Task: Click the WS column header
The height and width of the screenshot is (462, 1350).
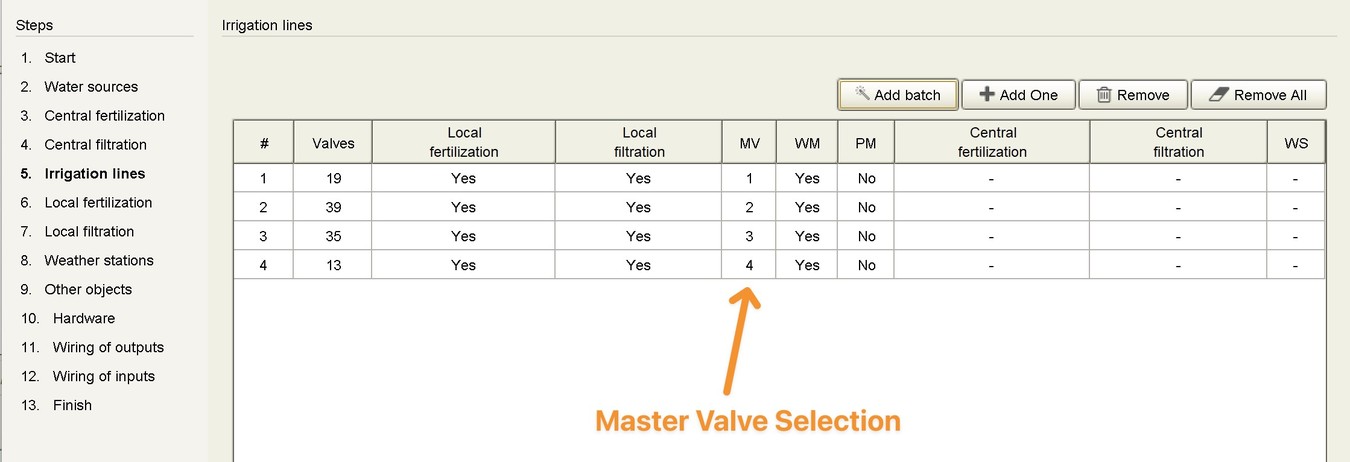Action: 1296,143
